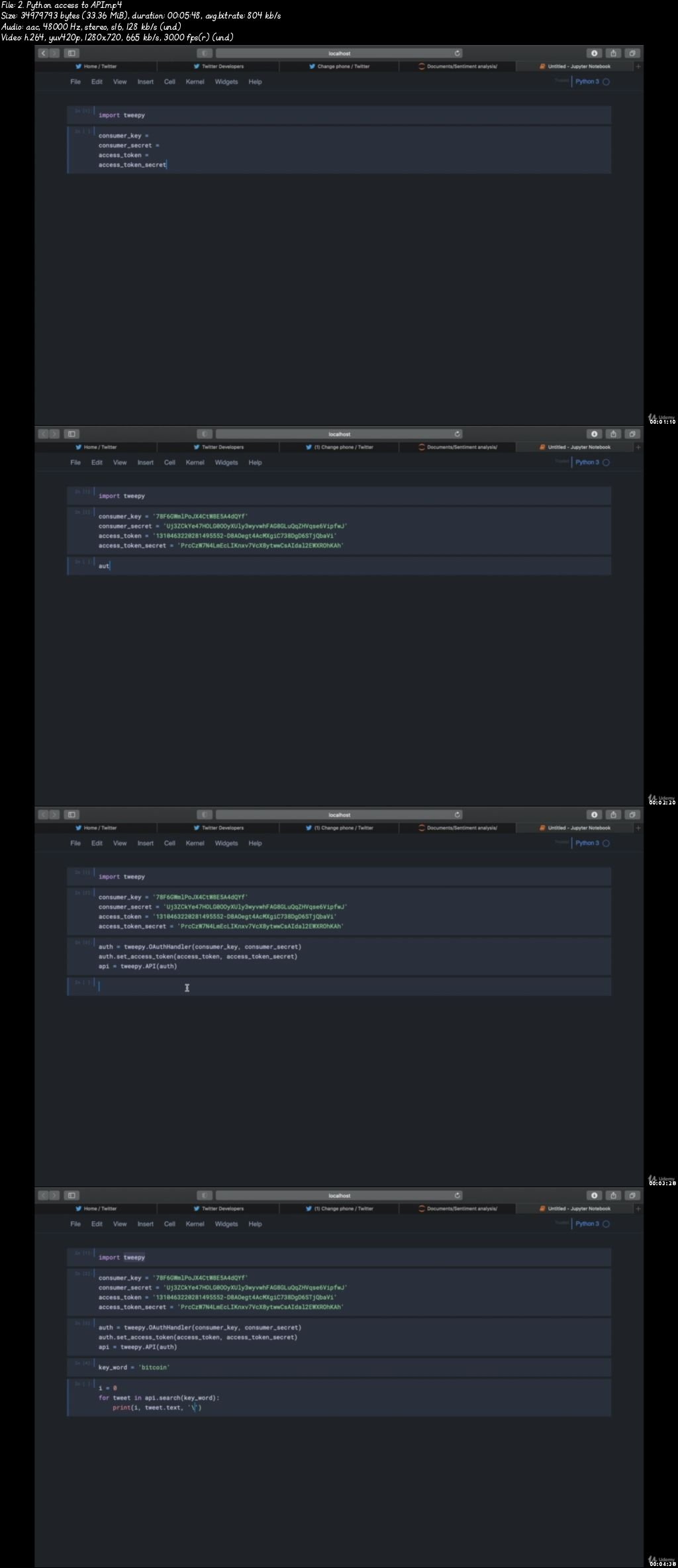Show tab overview icon in 00:02:20 frame
This screenshot has height=1568, width=678.
pos(632,434)
